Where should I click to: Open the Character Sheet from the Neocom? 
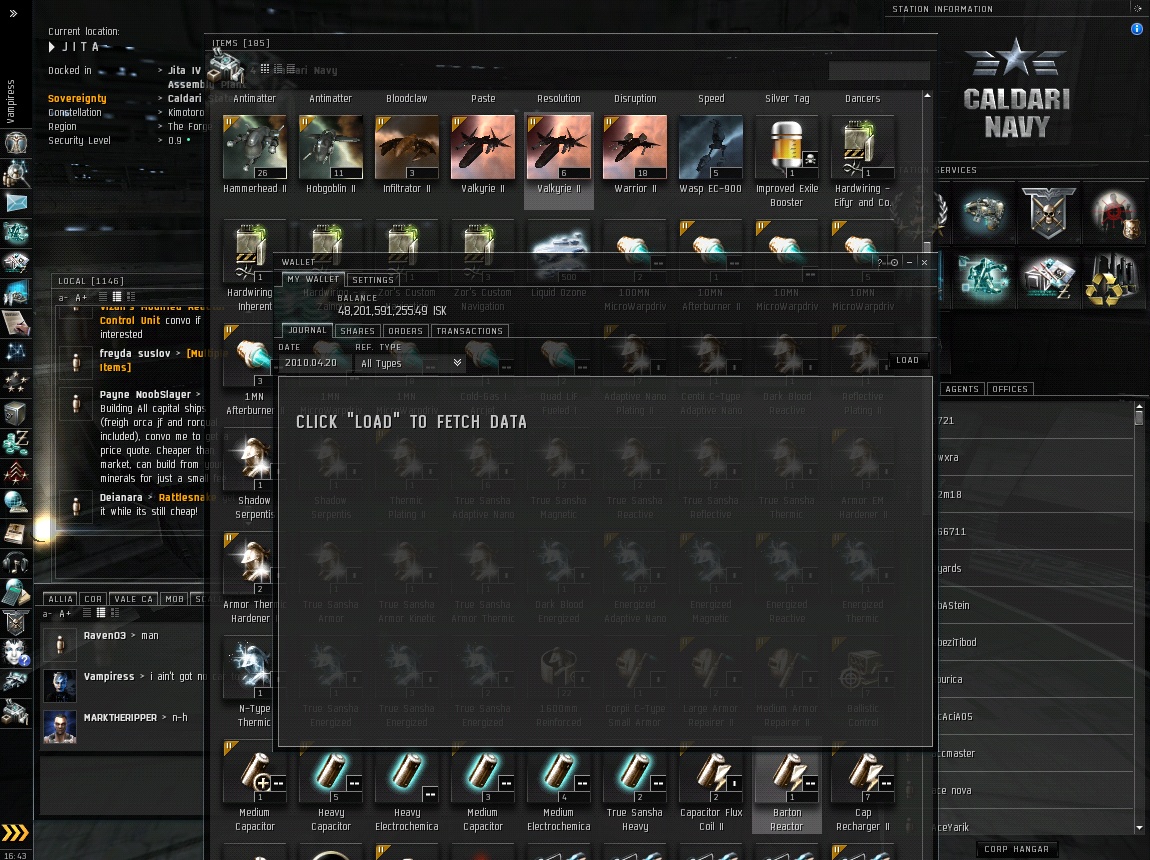[15, 142]
